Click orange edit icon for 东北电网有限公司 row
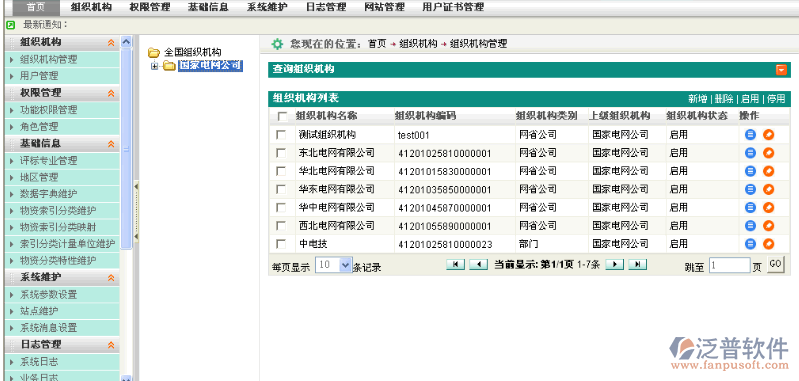The image size is (799, 381). pos(768,153)
